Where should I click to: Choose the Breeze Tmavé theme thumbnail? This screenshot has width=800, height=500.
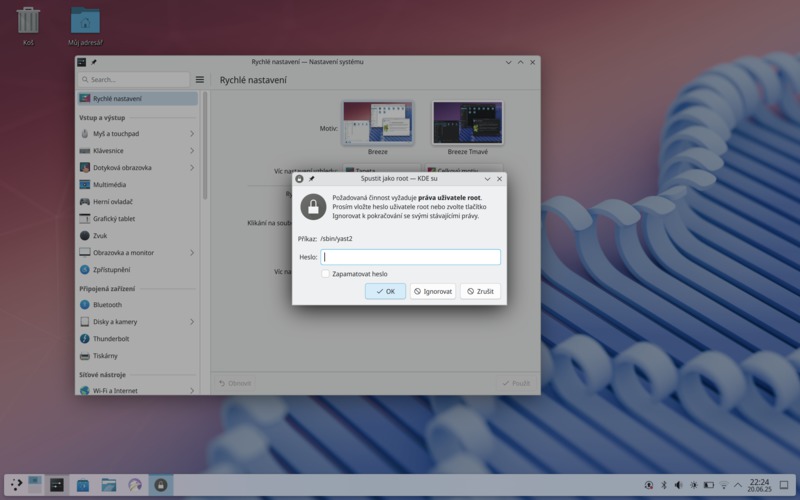[467, 124]
